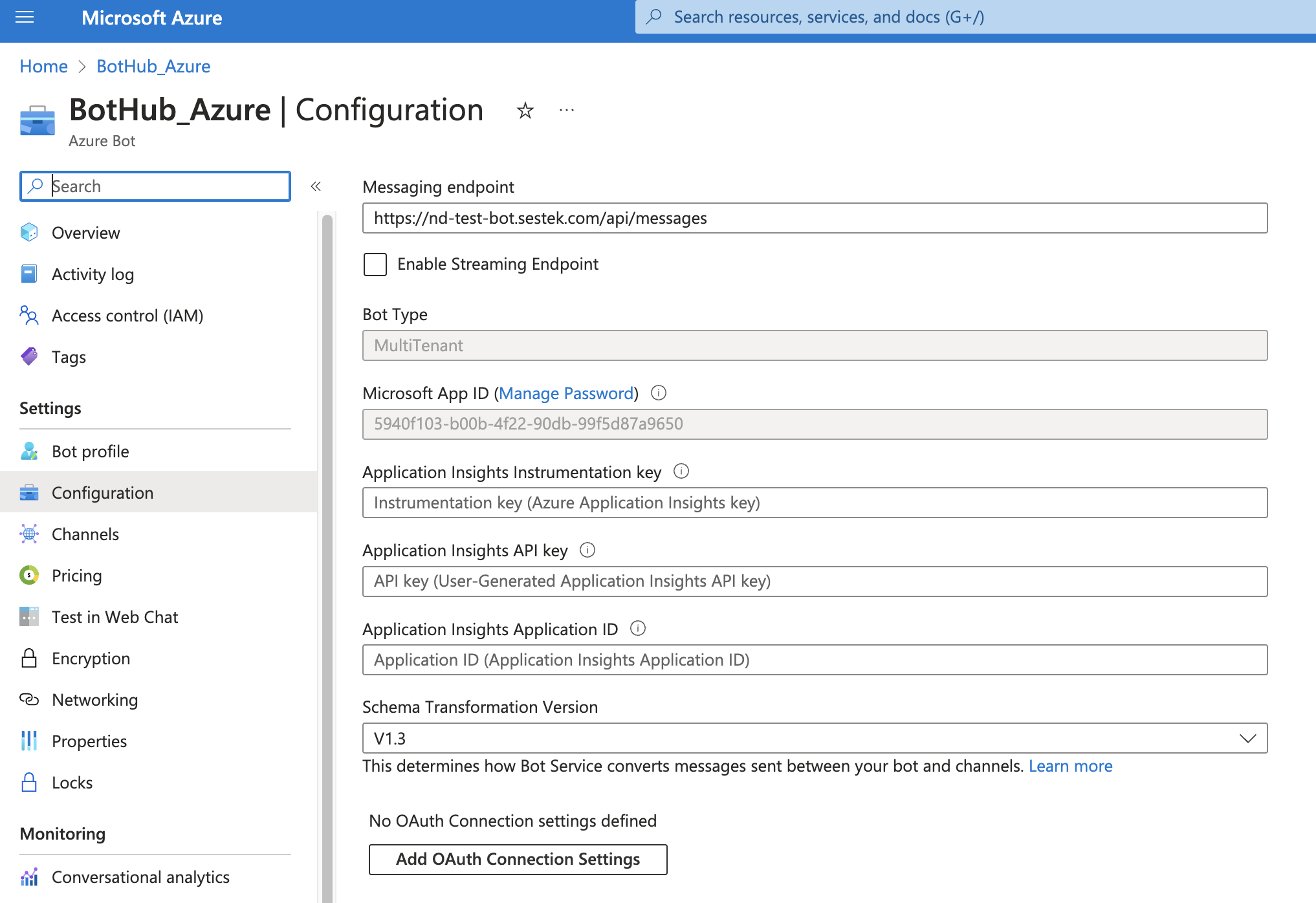Viewport: 1316px width, 903px height.
Task: Open the more options ellipsis next to the title
Action: coord(566,111)
